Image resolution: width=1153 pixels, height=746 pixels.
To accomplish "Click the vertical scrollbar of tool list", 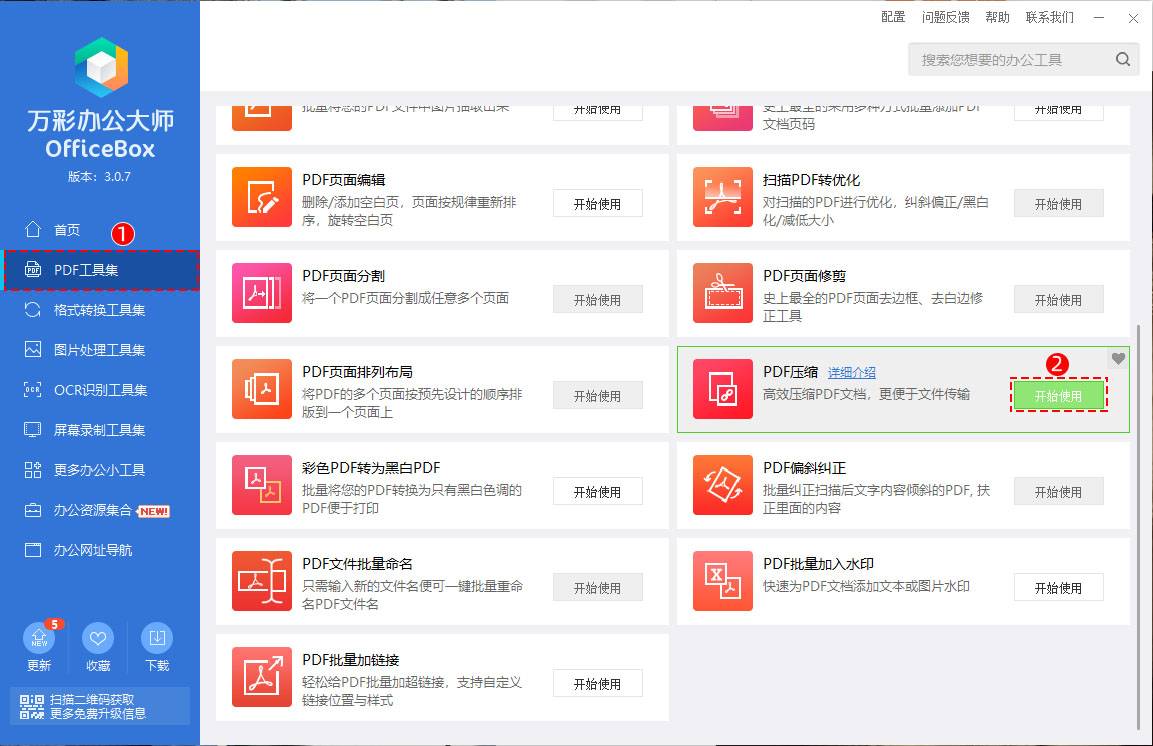I will pos(1138,526).
